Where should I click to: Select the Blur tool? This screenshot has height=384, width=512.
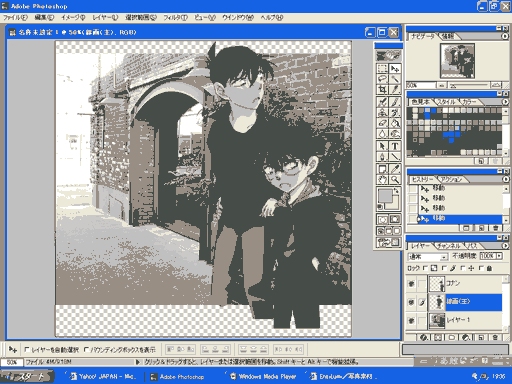coord(382,134)
